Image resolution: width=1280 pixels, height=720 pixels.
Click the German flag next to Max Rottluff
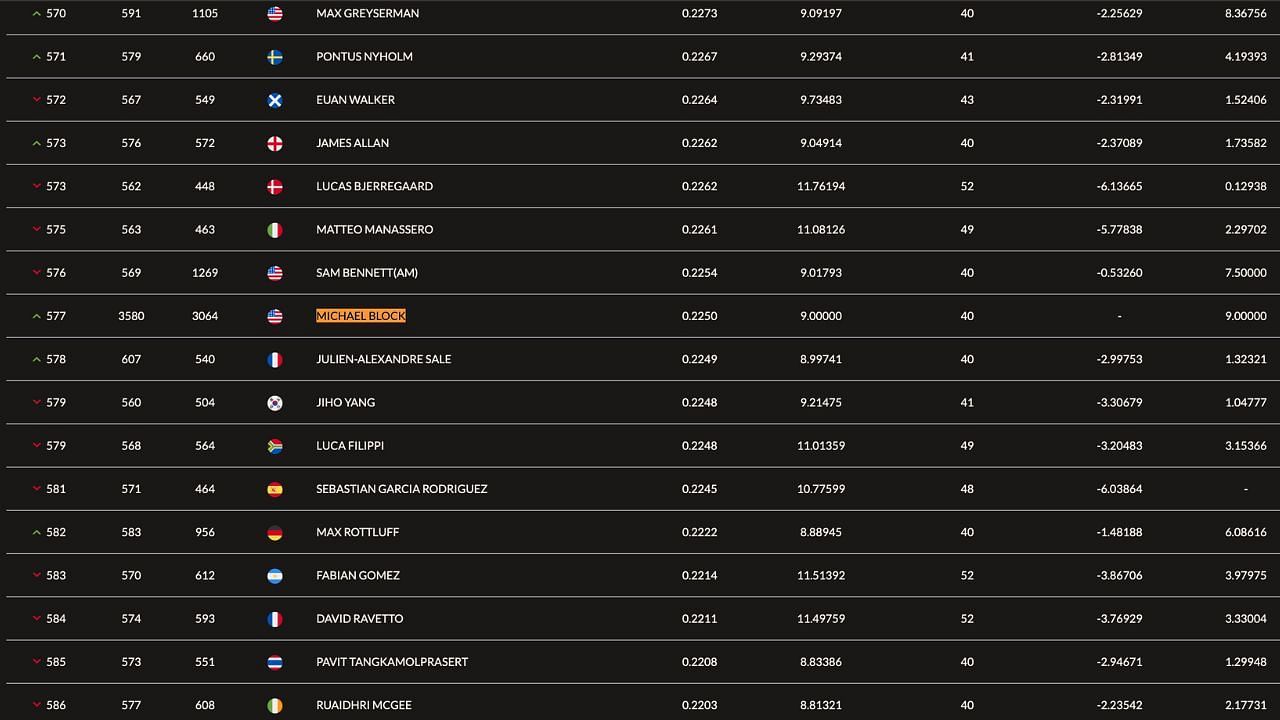click(x=275, y=533)
